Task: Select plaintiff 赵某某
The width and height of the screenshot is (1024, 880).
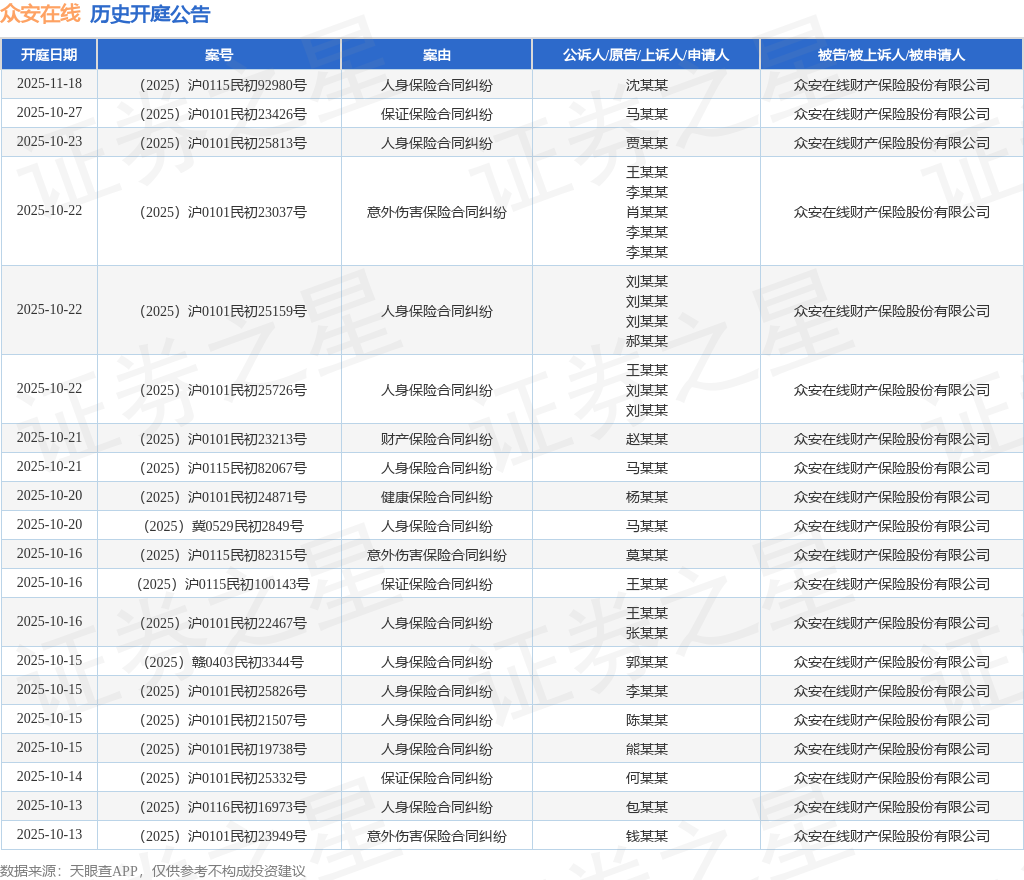Action: click(647, 439)
